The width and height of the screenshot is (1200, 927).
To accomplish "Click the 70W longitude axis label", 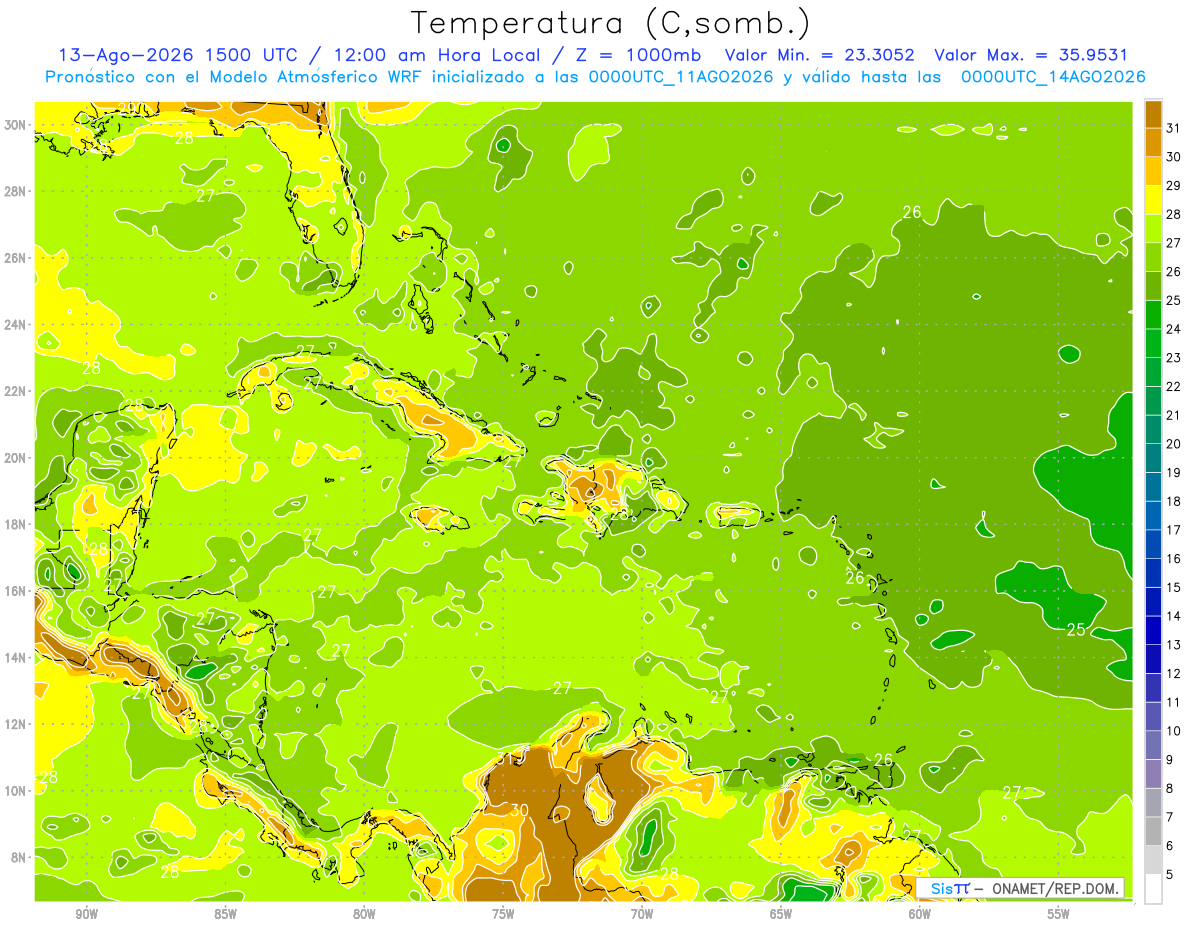I will point(642,914).
